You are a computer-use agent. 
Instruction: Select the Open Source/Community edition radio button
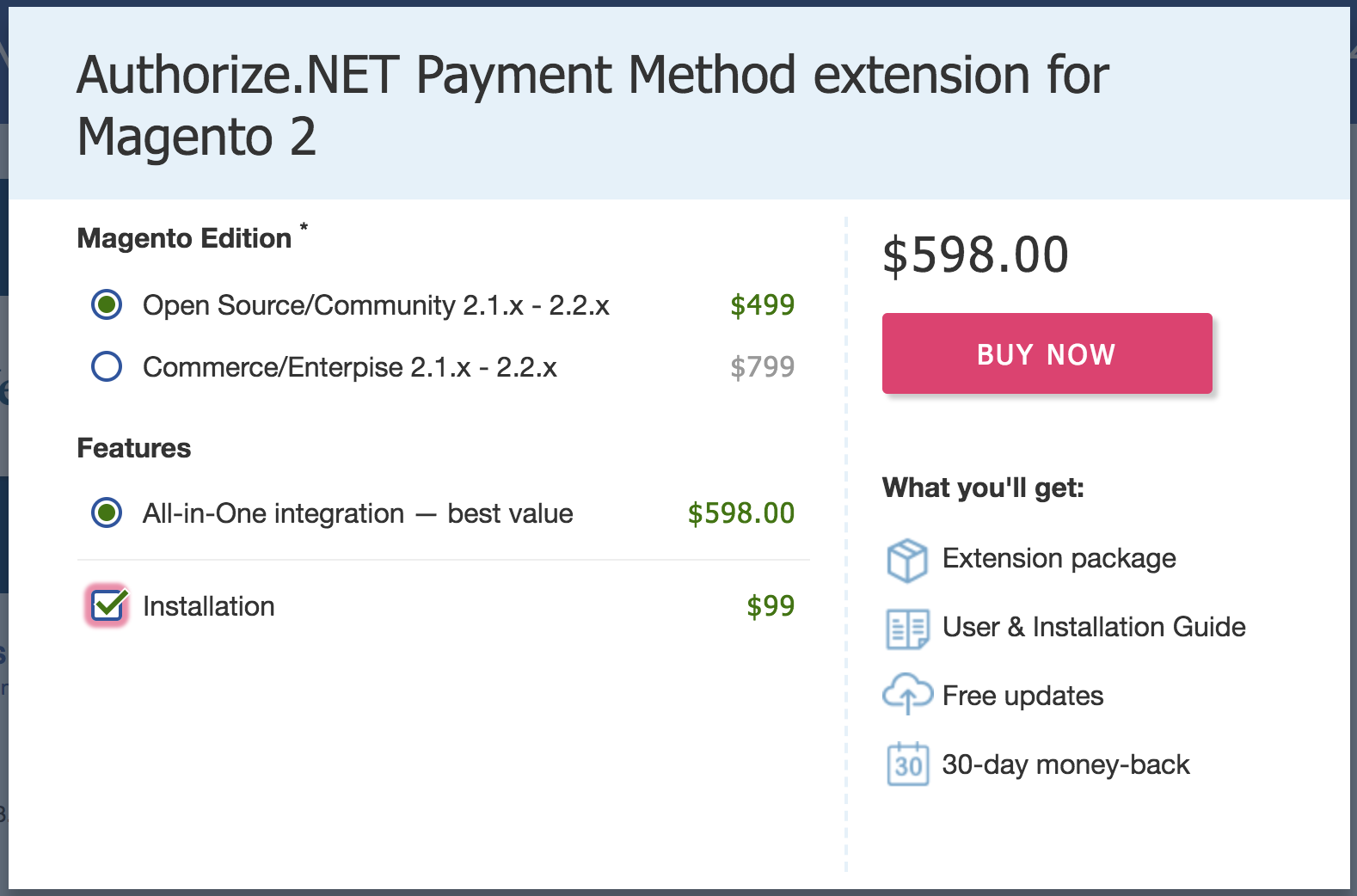pyautogui.click(x=107, y=304)
